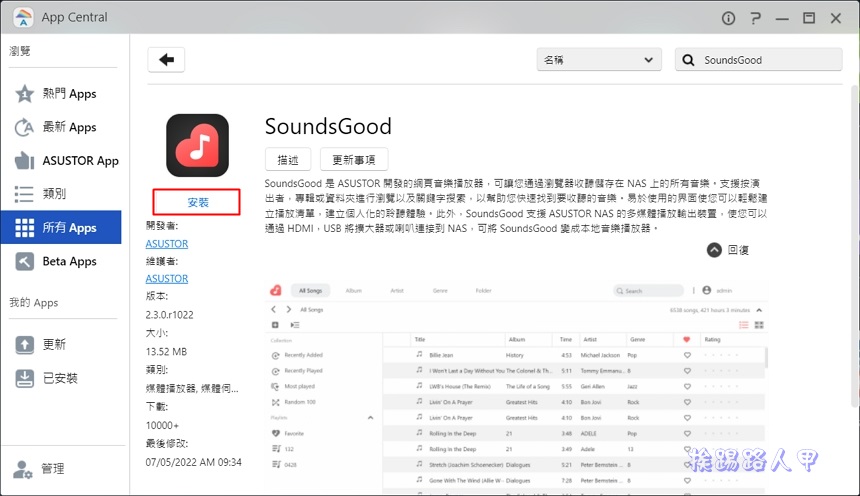Open 管理 at the sidebar bottom
Viewport: 860px width, 496px height.
(x=53, y=469)
